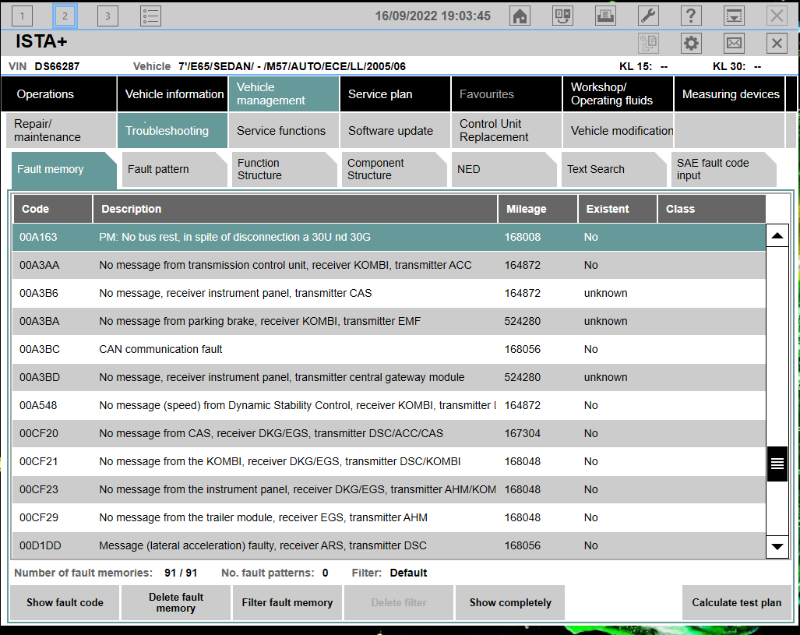Open the Operations main tab
The image size is (800, 635).
pos(59,94)
